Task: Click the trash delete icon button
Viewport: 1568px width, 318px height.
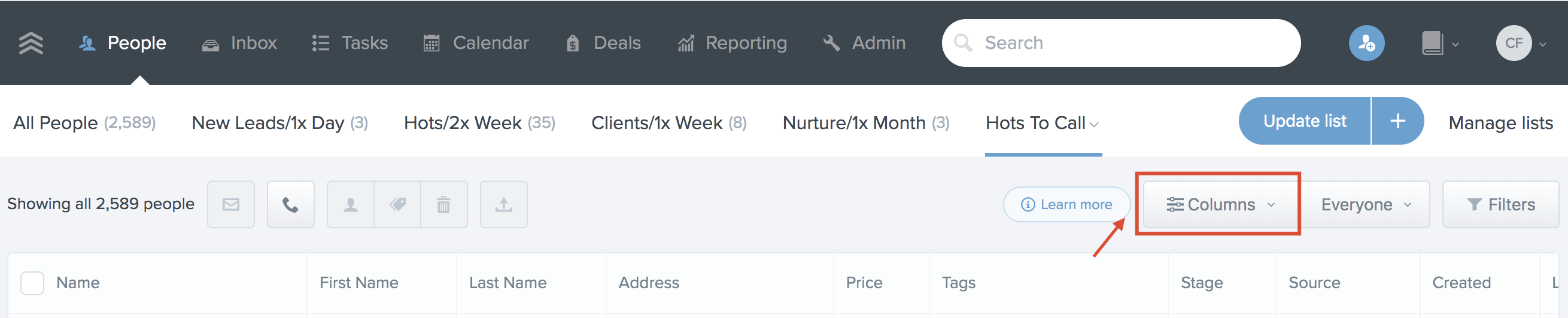Action: (443, 204)
